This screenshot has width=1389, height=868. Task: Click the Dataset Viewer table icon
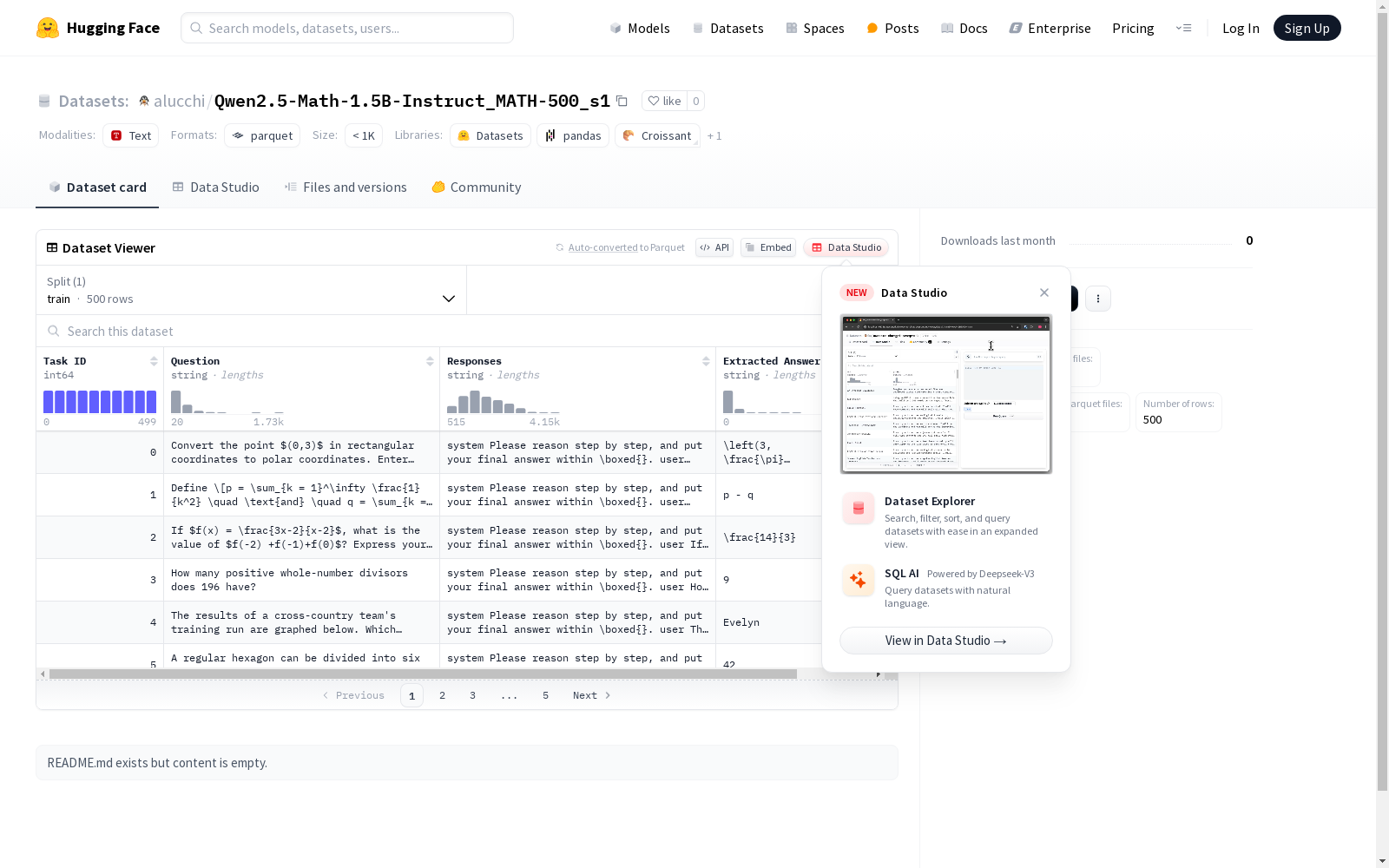click(52, 247)
